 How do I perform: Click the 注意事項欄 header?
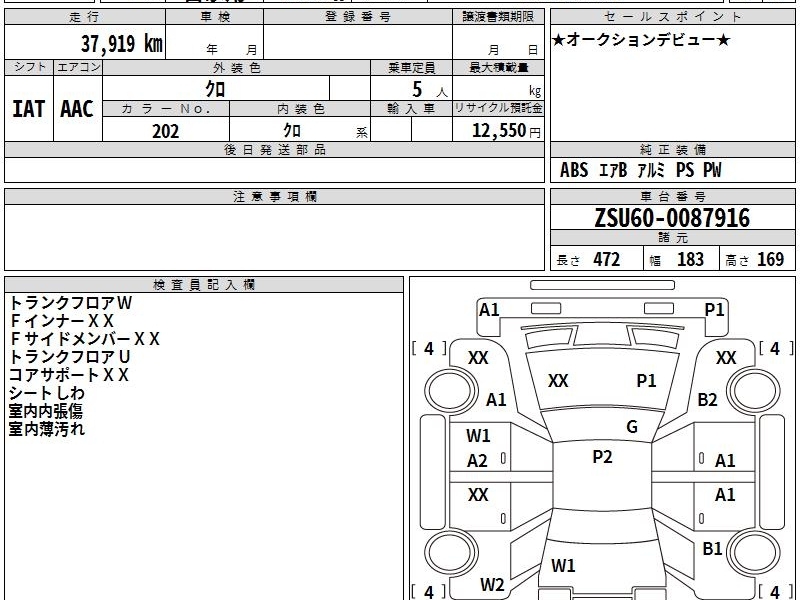(274, 196)
